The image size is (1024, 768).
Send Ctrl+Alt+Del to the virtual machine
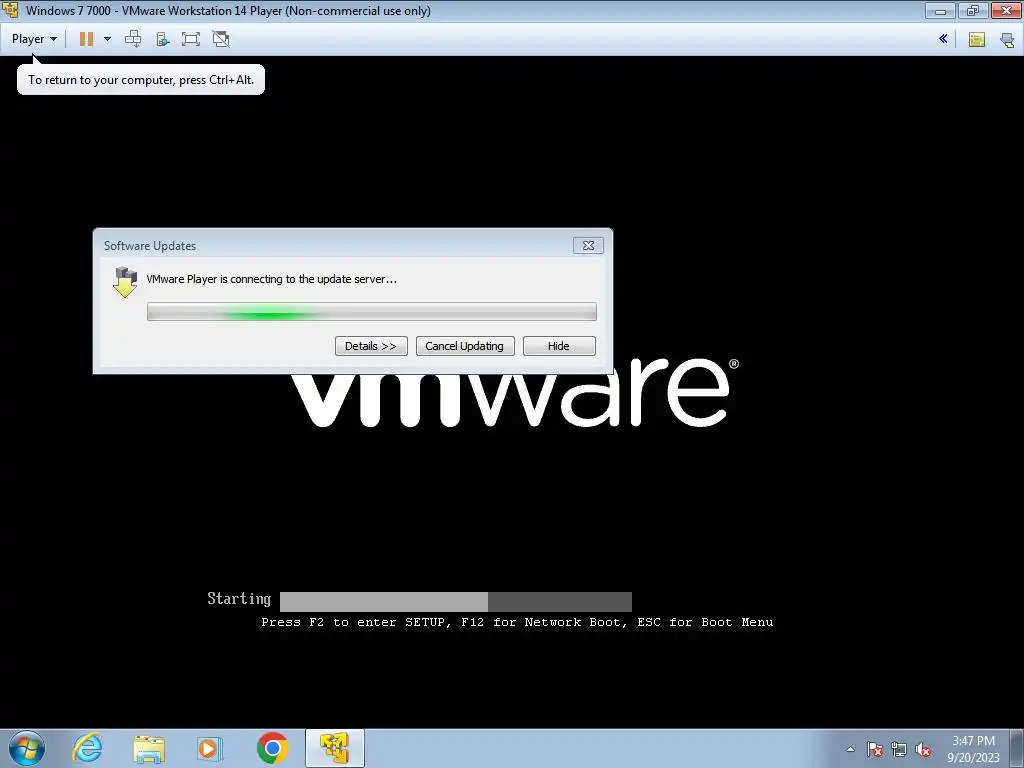[x=133, y=39]
